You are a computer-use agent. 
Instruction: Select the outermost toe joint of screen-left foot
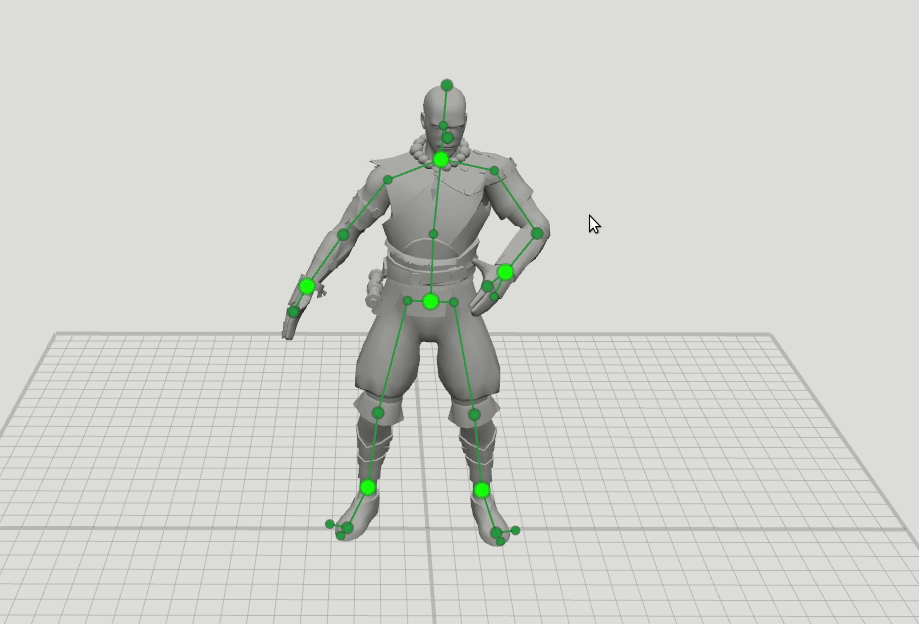pos(330,524)
